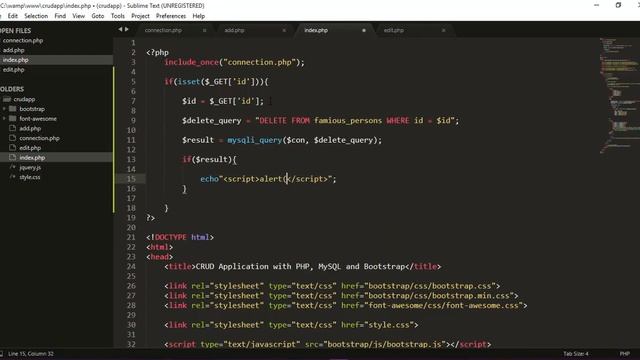Open the Project menu

pyautogui.click(x=140, y=16)
